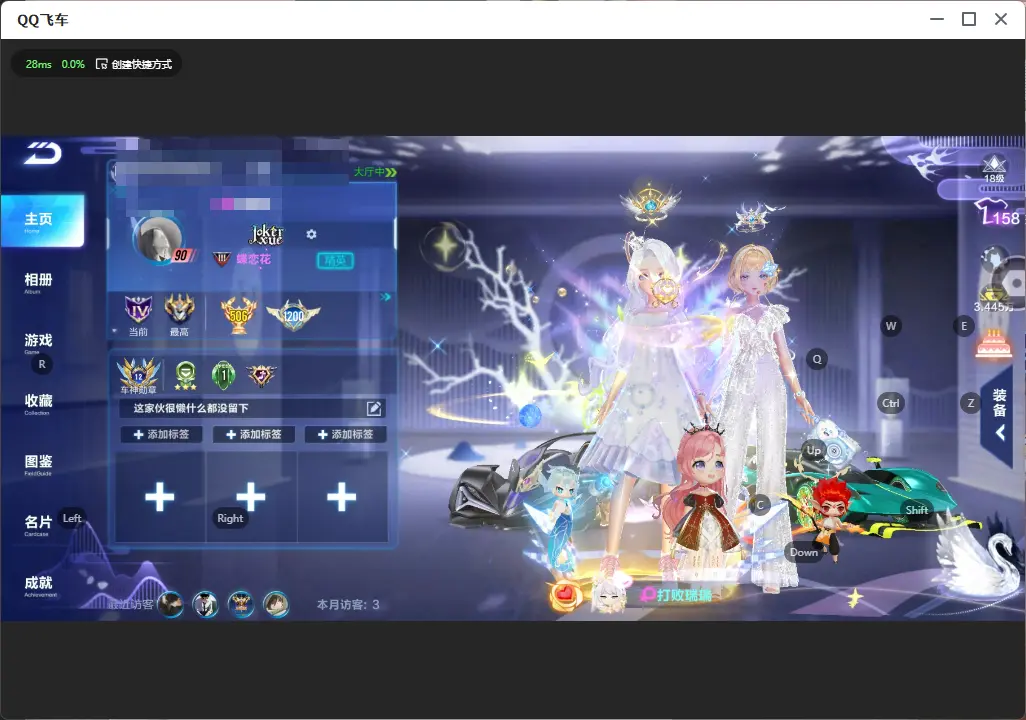This screenshot has height=720, width=1026.
Task: Click the red heart like icon
Action: click(565, 595)
